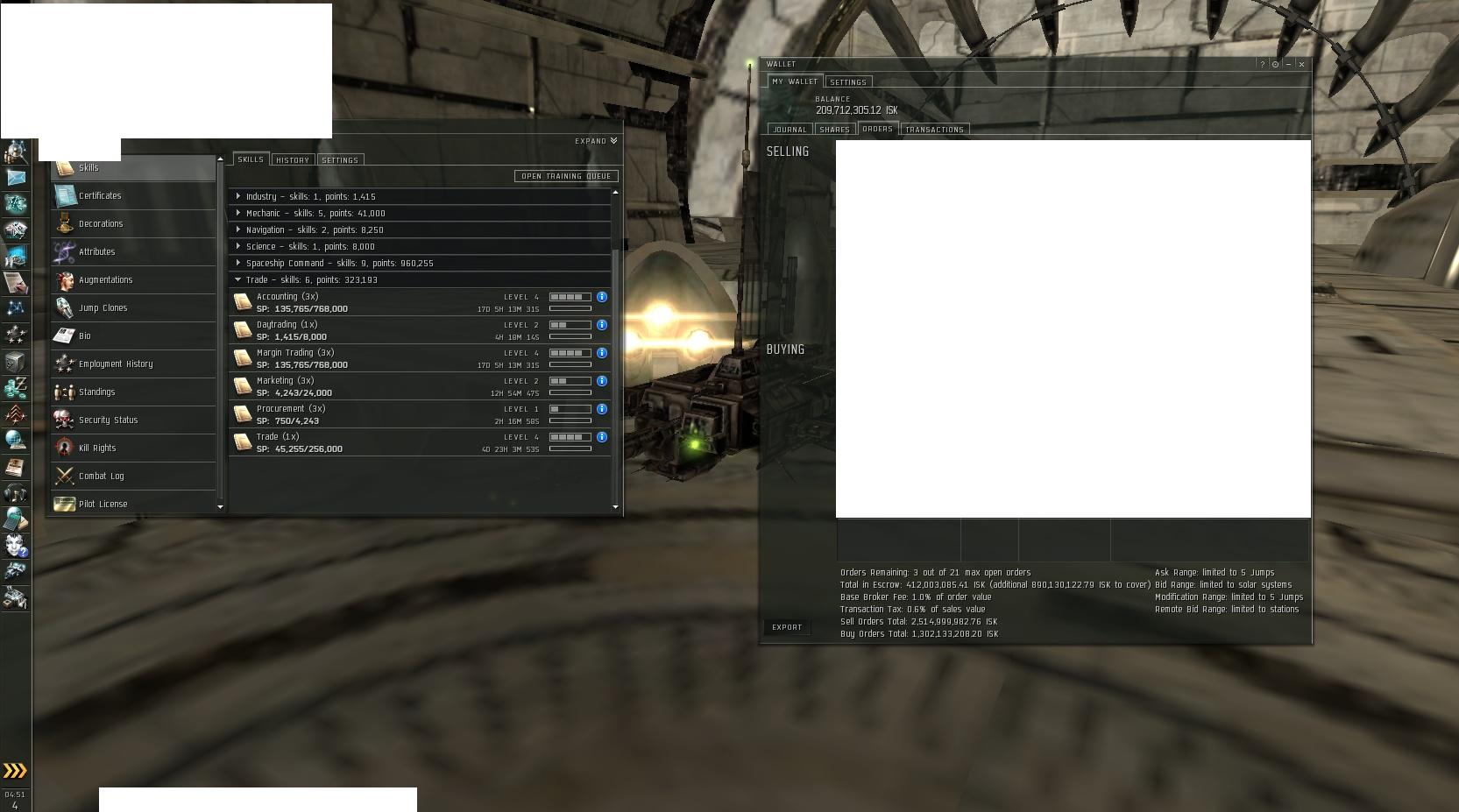Click the balance '209,712,305.12 ISK'
This screenshot has height=812, width=1459.
pyautogui.click(x=856, y=110)
